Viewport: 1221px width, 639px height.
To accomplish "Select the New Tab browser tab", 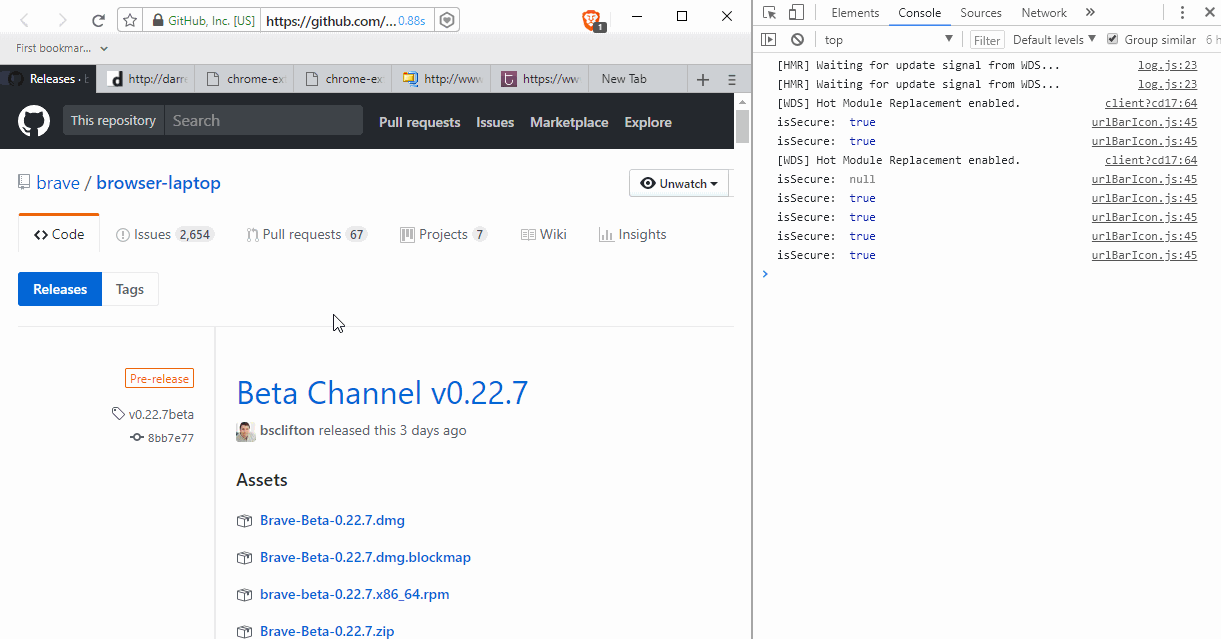I will click(637, 79).
